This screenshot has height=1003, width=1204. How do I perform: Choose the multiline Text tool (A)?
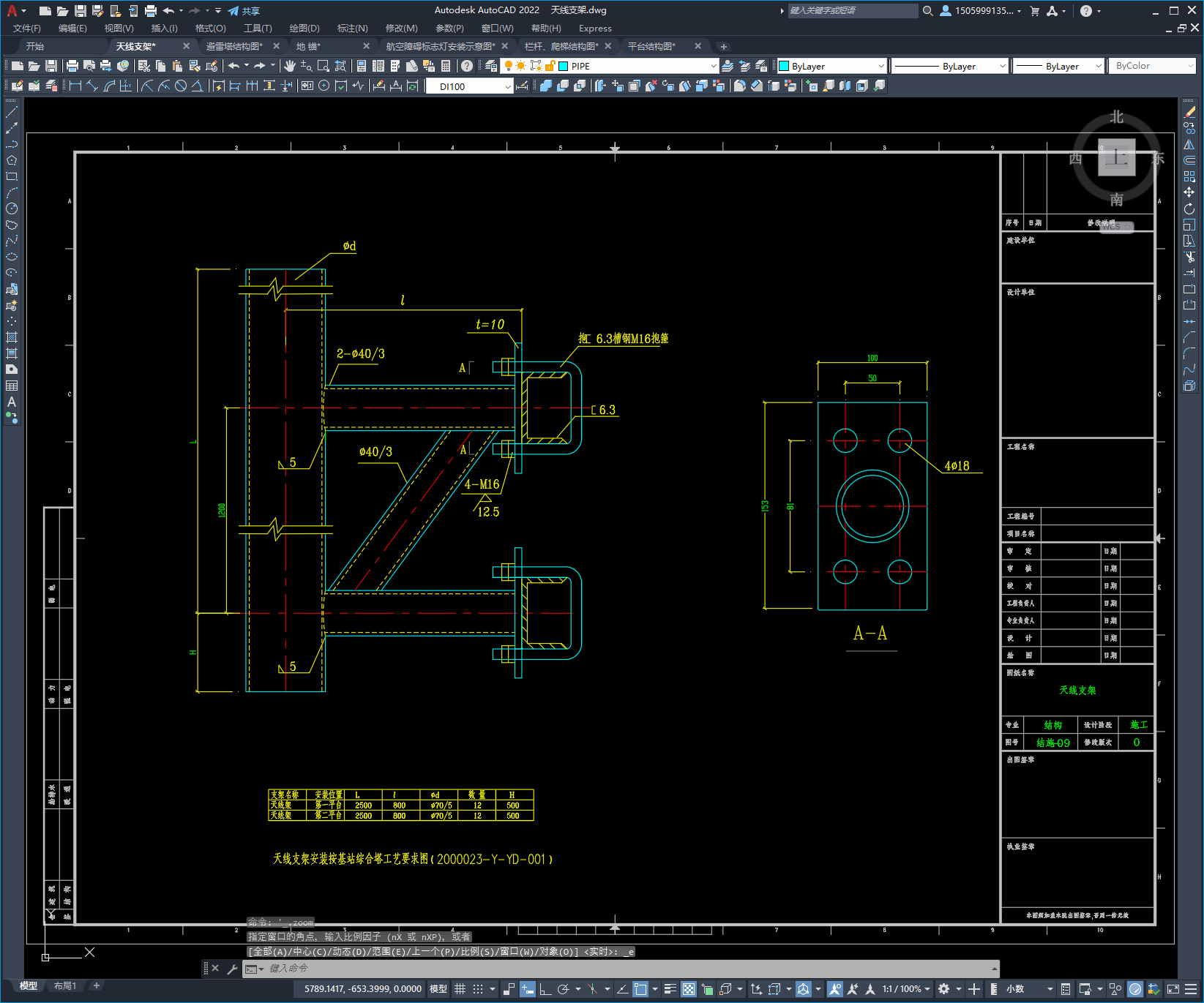[12, 402]
